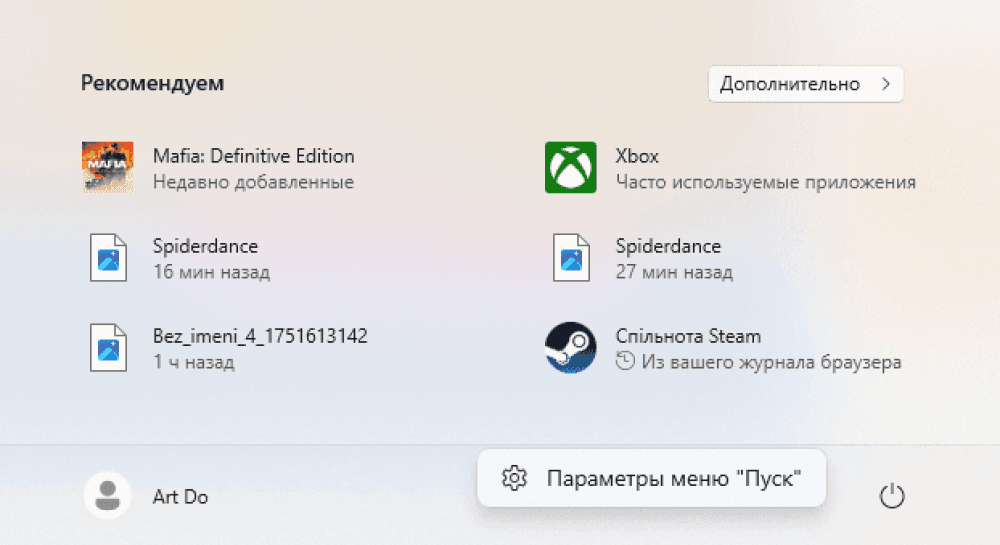Open the Spiderdance entry labeled 27 мин назад
The image size is (1000, 545).
[x=668, y=246]
